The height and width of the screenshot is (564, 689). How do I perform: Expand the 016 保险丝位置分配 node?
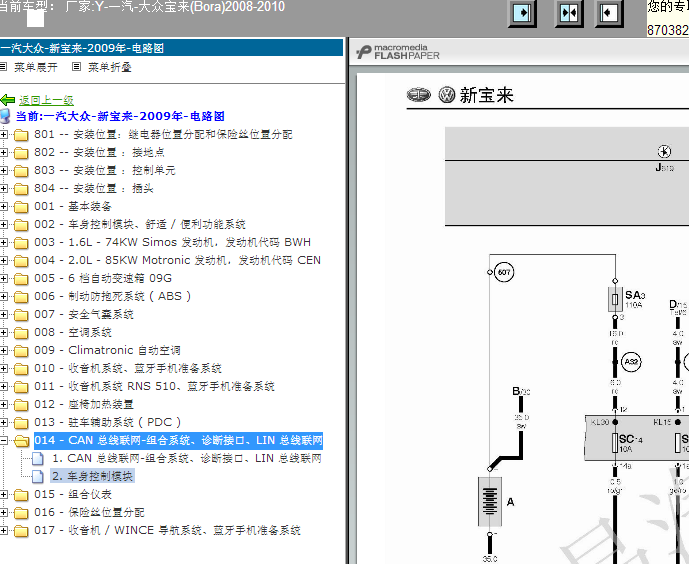point(4,513)
